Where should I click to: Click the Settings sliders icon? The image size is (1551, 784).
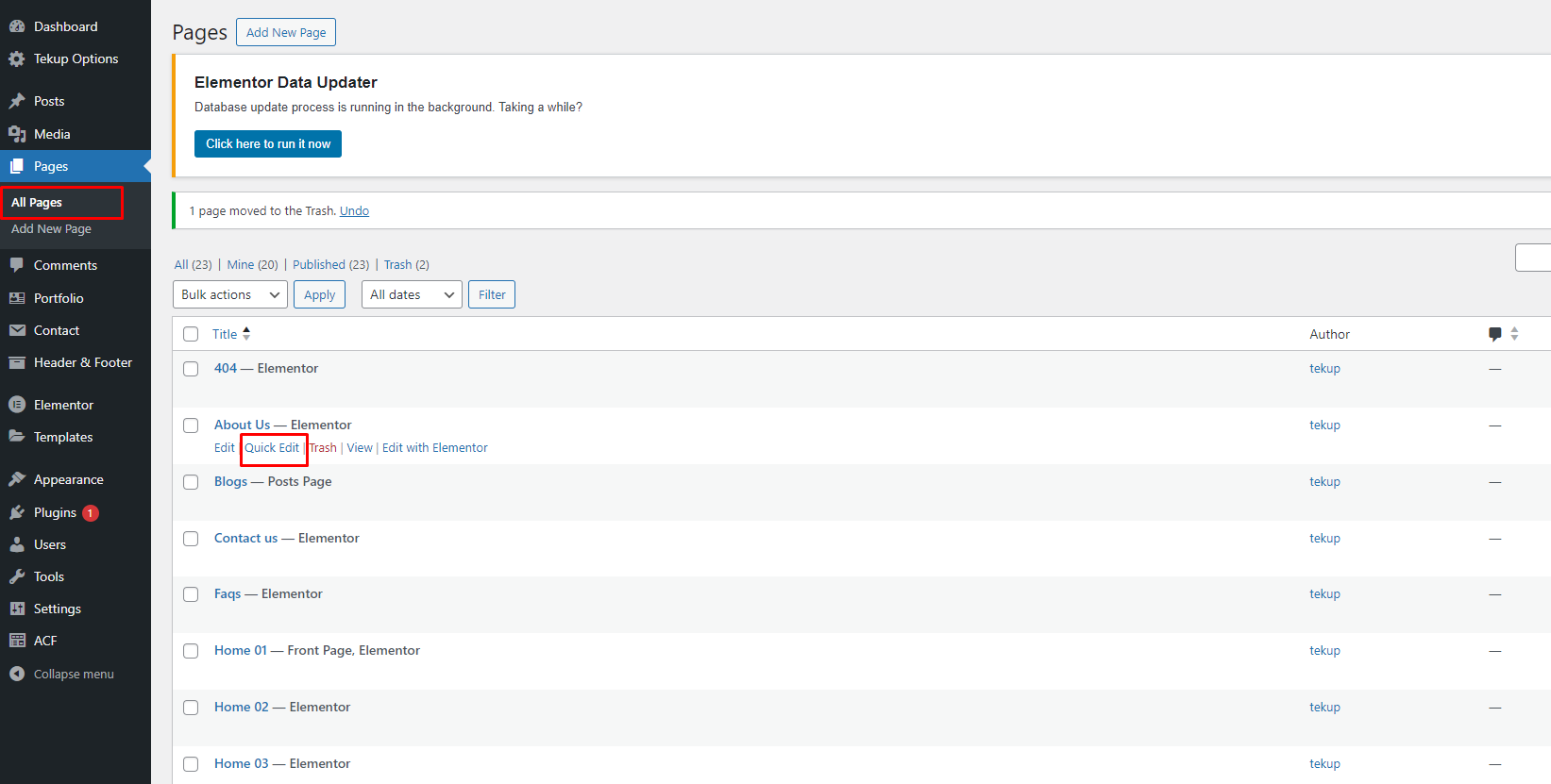[x=17, y=609]
